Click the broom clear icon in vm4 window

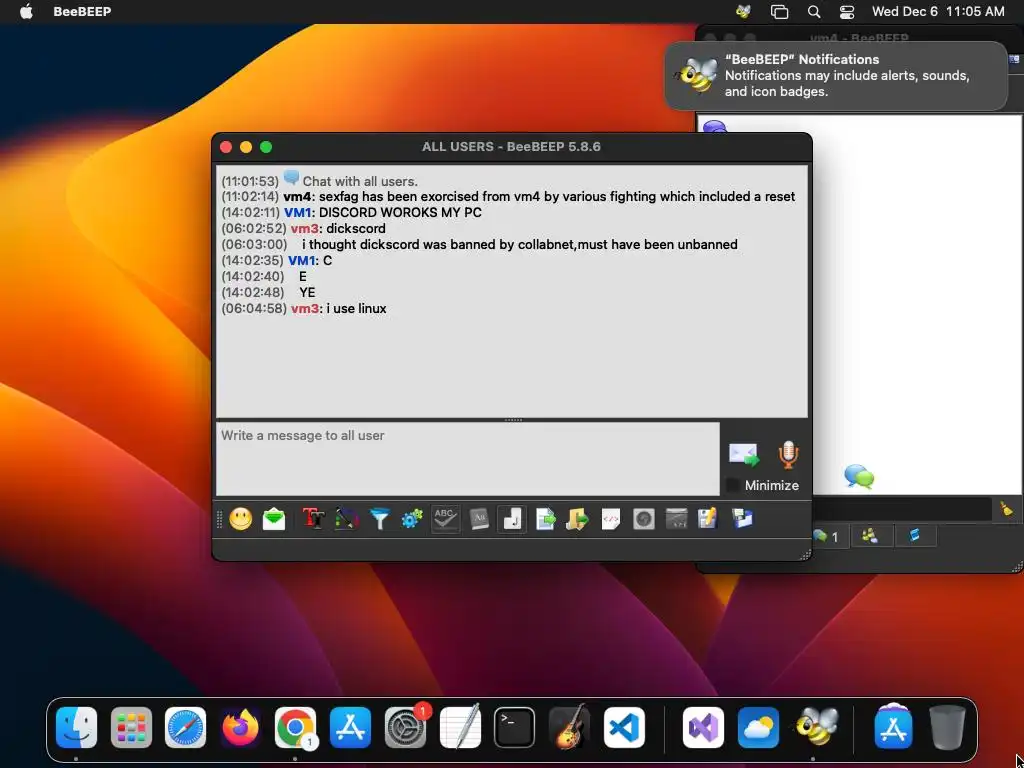(1006, 509)
